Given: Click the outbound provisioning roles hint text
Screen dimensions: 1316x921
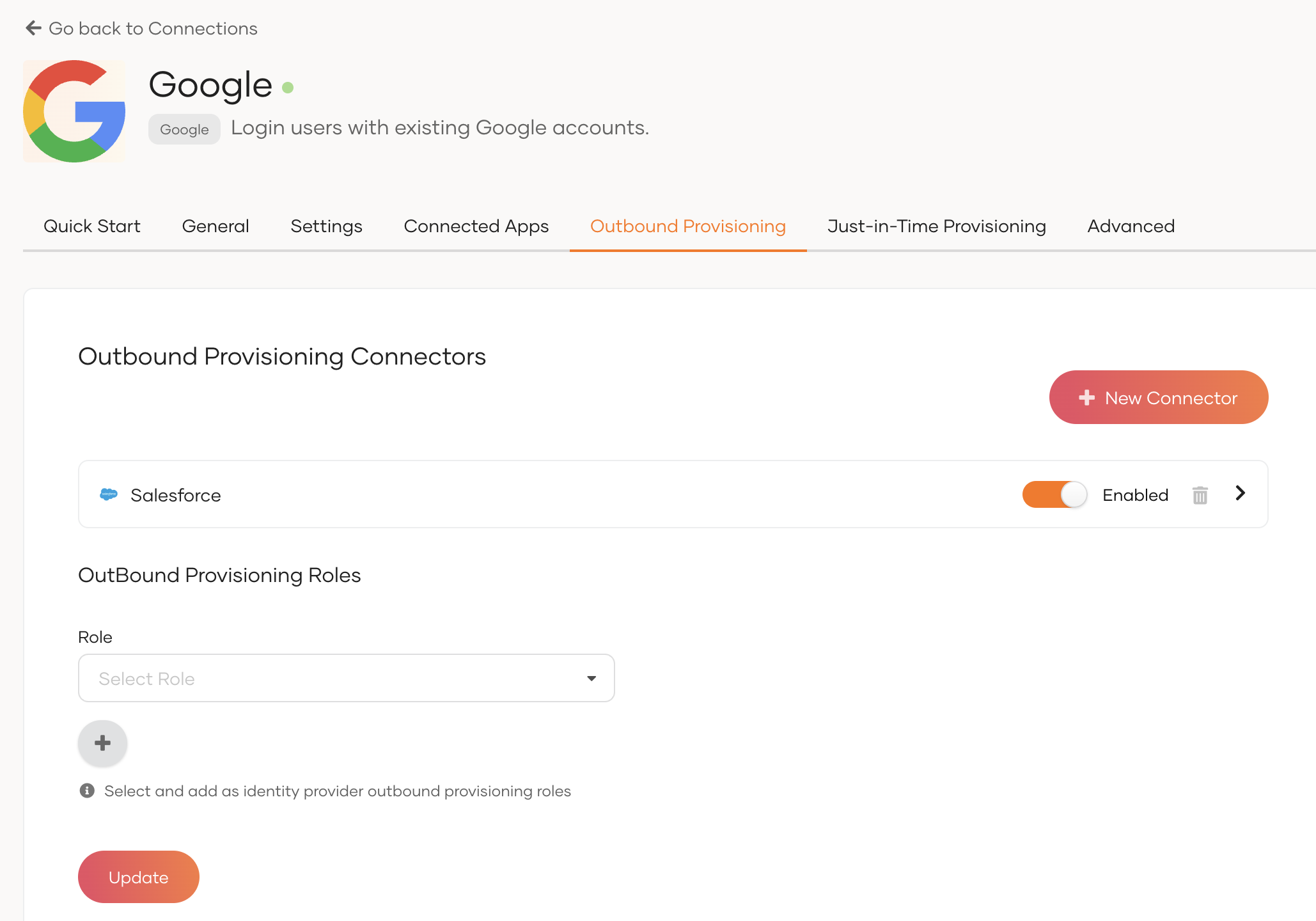Looking at the screenshot, I should click(x=338, y=792).
